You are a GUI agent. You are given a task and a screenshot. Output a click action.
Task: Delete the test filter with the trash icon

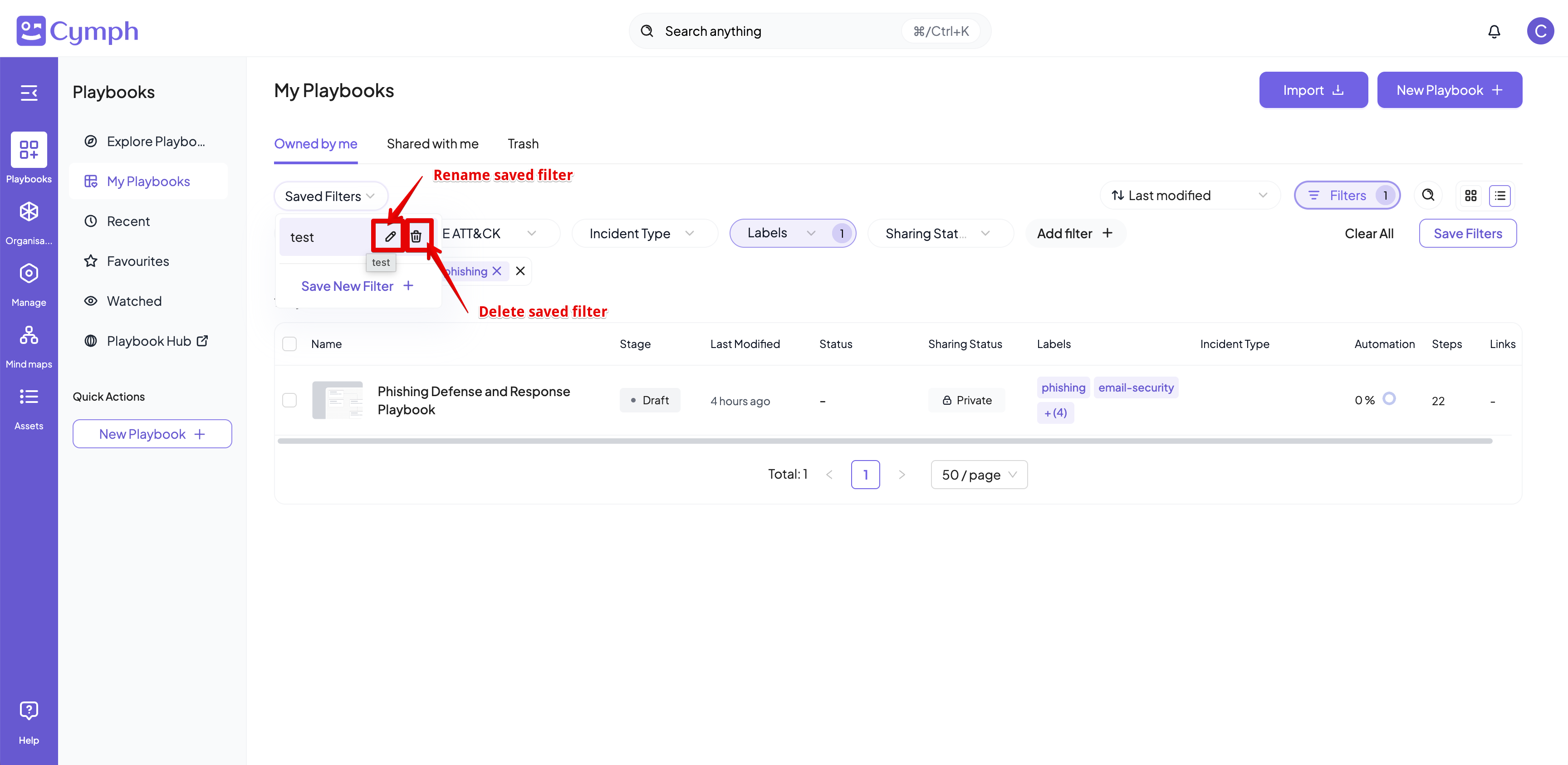(x=417, y=236)
